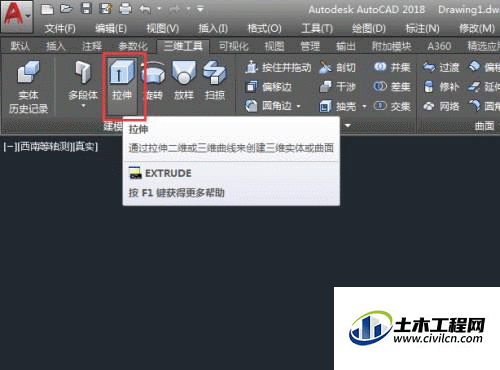This screenshot has height=370, width=500.
Task: Switch to the 可视化 ribbon tab
Action: click(x=233, y=46)
